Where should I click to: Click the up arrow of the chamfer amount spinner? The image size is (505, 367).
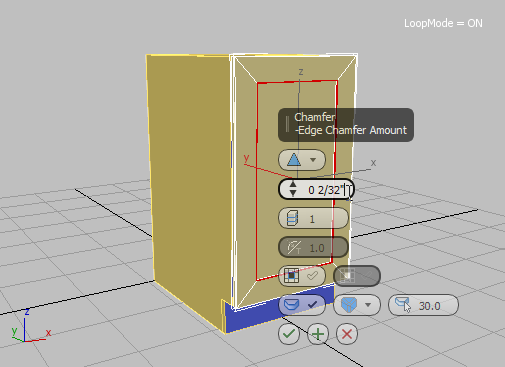coord(293,184)
